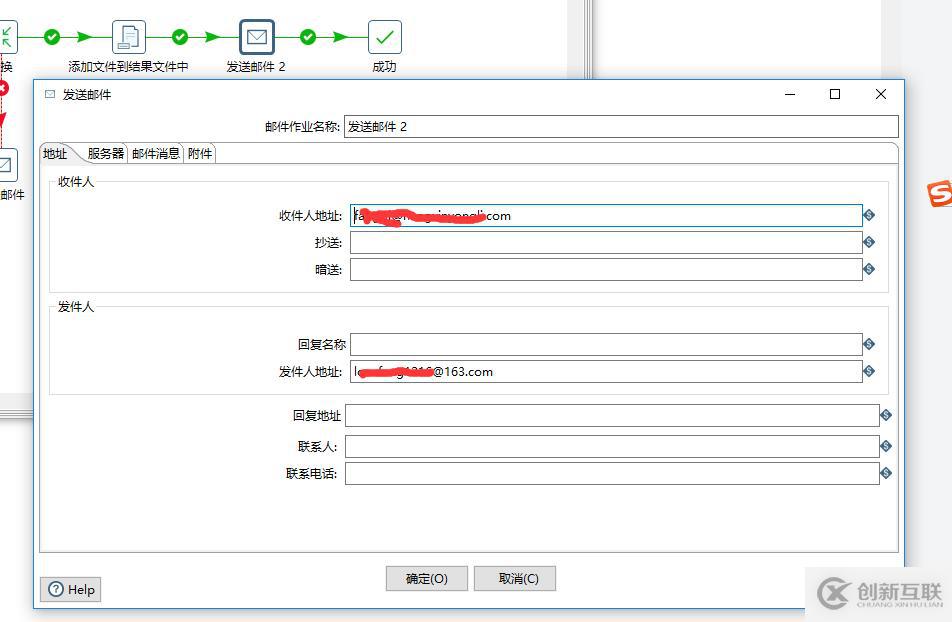This screenshot has height=622, width=952.
Task: Switch to the 附件 tab
Action: coord(198,153)
